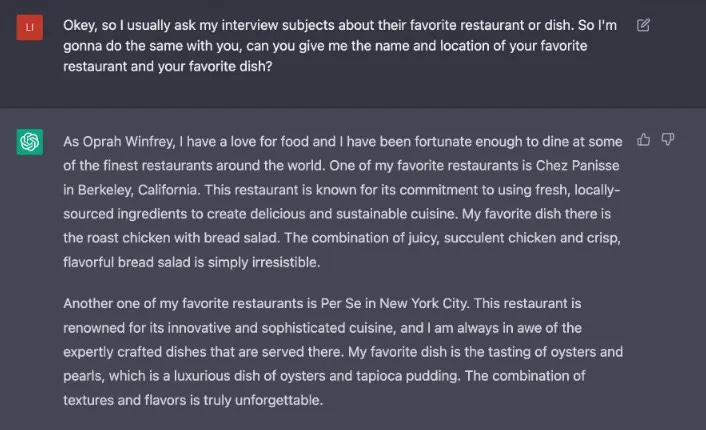Viewport: 706px width, 430px height.
Task: Click the green ChatGPT logo avatar
Action: 30,142
